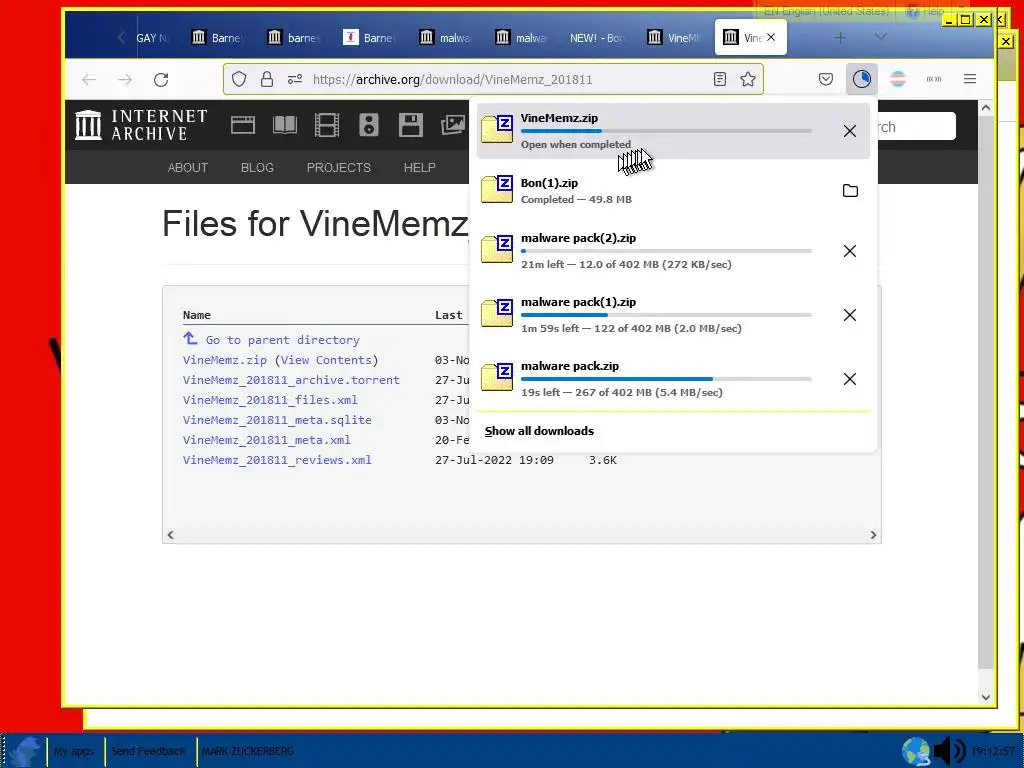Viewport: 1024px width, 768px height.
Task: Open a new browser tab
Action: pos(840,38)
